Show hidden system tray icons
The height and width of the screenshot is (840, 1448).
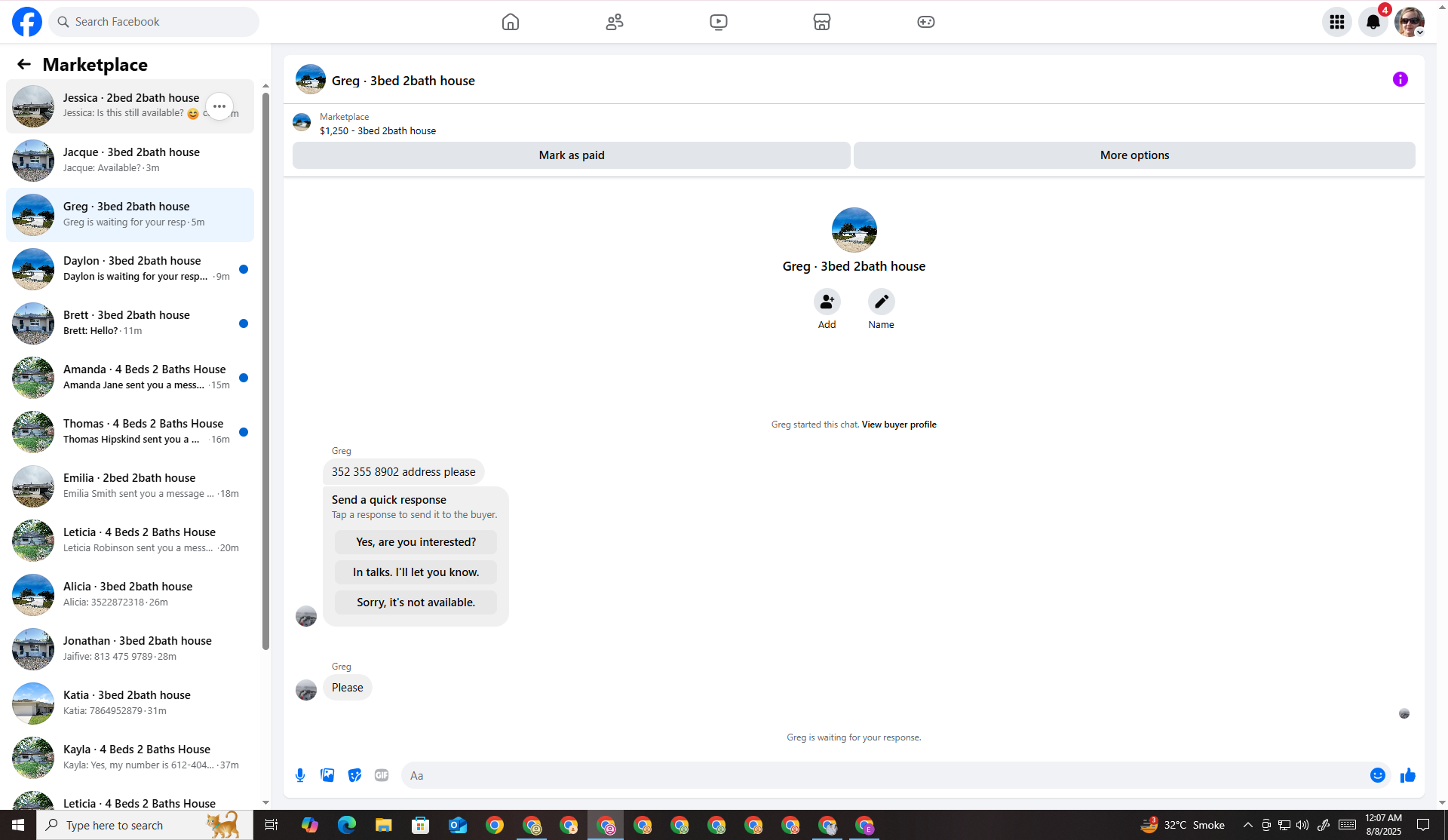[x=1247, y=825]
